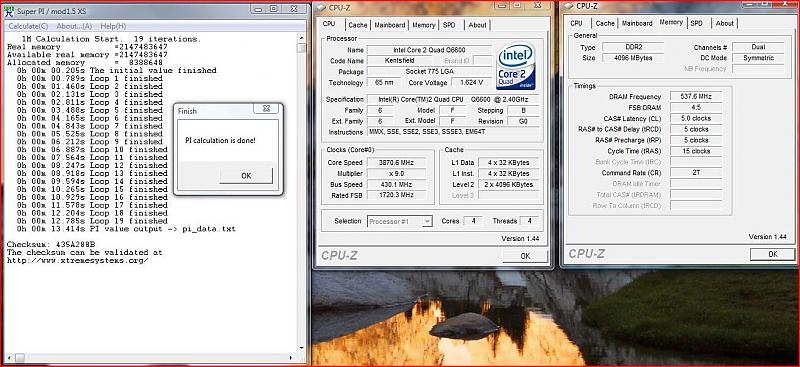Click the CPU-Z icon in the right window title
The image size is (800, 367).
pyautogui.click(x=567, y=6)
